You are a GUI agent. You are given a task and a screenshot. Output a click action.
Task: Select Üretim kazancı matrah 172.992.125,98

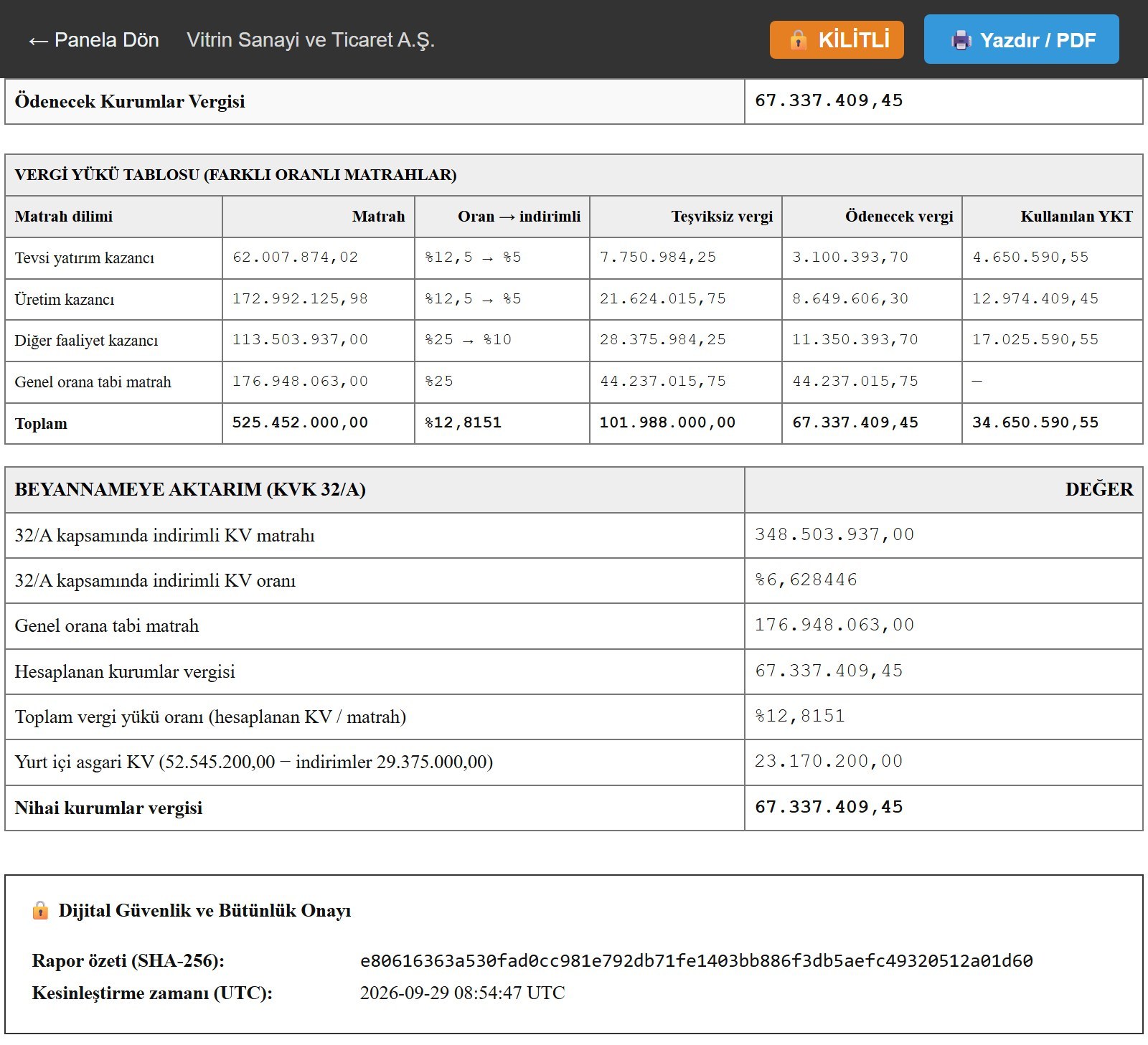(300, 298)
